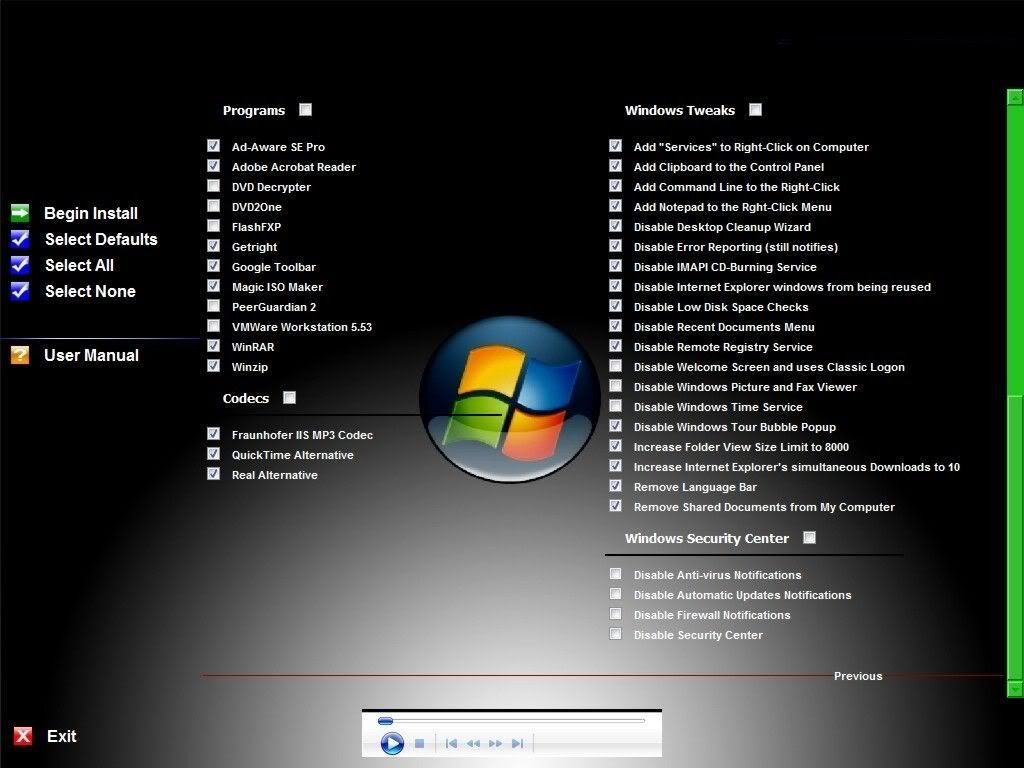Rewind the media player
This screenshot has width=1024, height=768.
[473, 743]
